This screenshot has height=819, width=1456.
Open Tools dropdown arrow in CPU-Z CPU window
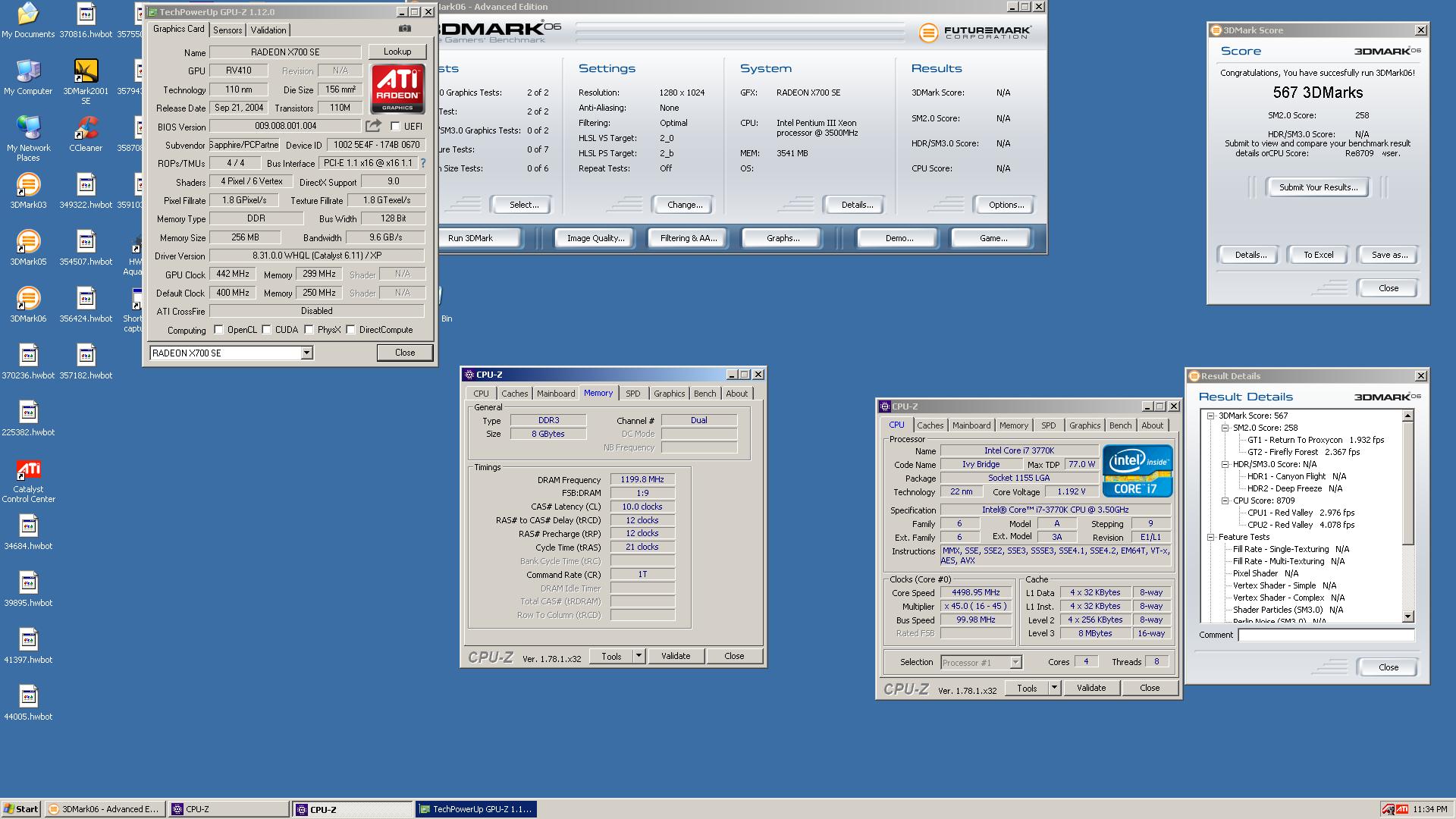point(1054,688)
